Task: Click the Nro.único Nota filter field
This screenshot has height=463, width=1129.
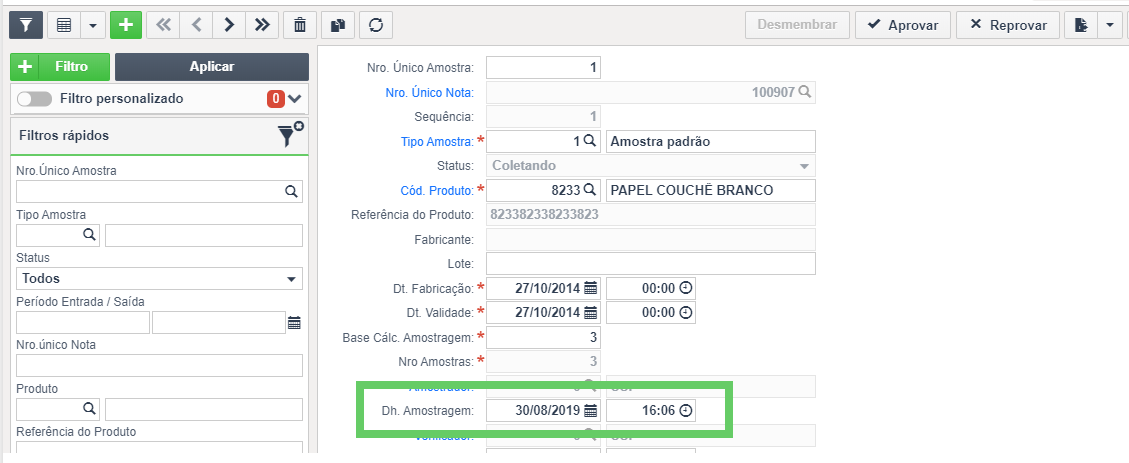Action: [159, 366]
